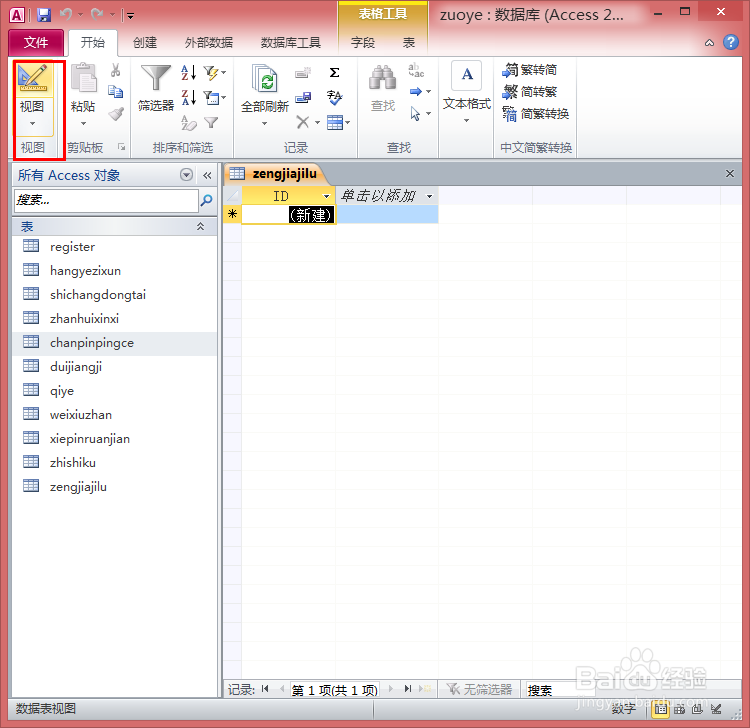Click the Cut scissors icon

[115, 71]
